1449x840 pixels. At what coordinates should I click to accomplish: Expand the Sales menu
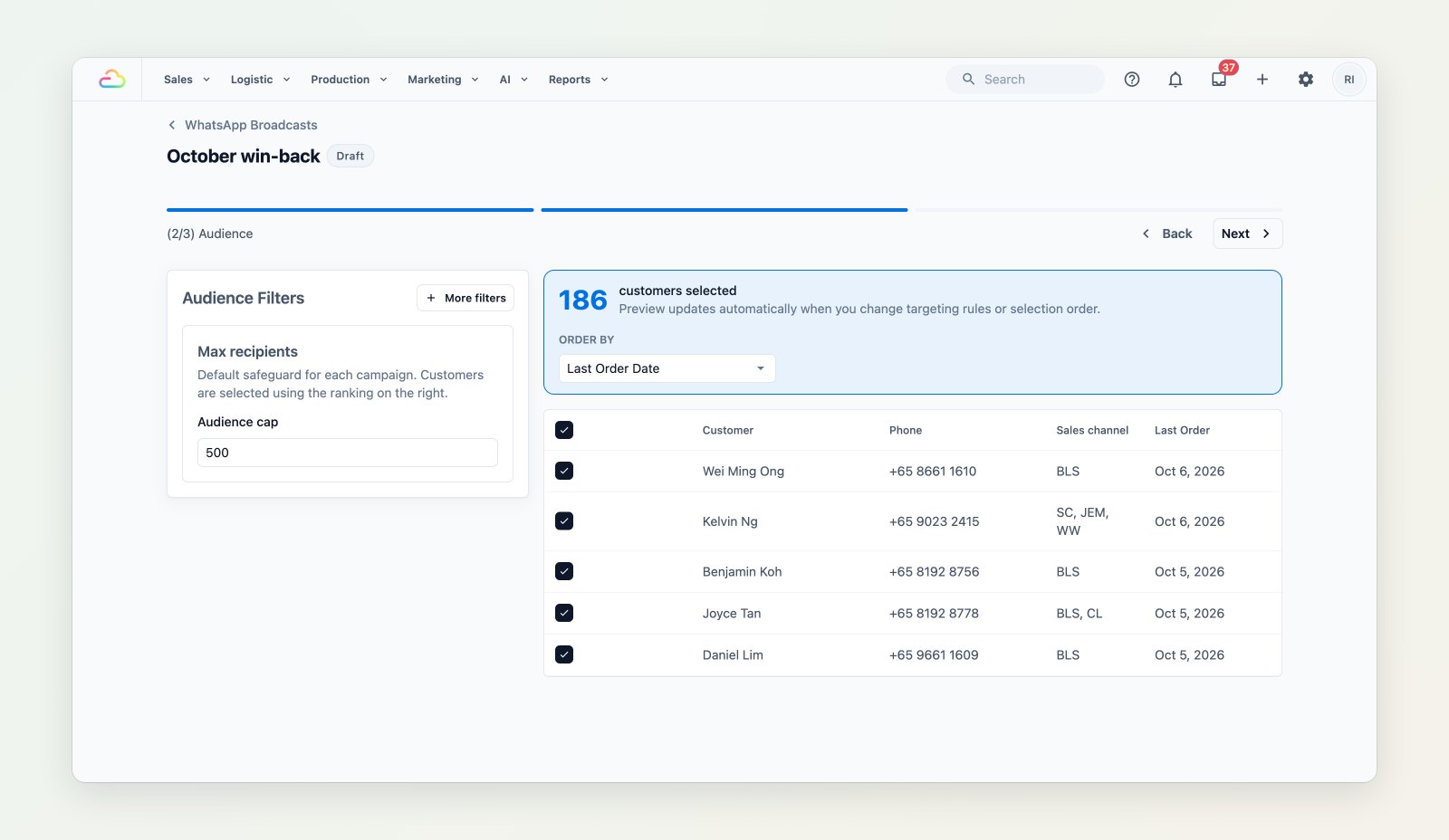187,80
